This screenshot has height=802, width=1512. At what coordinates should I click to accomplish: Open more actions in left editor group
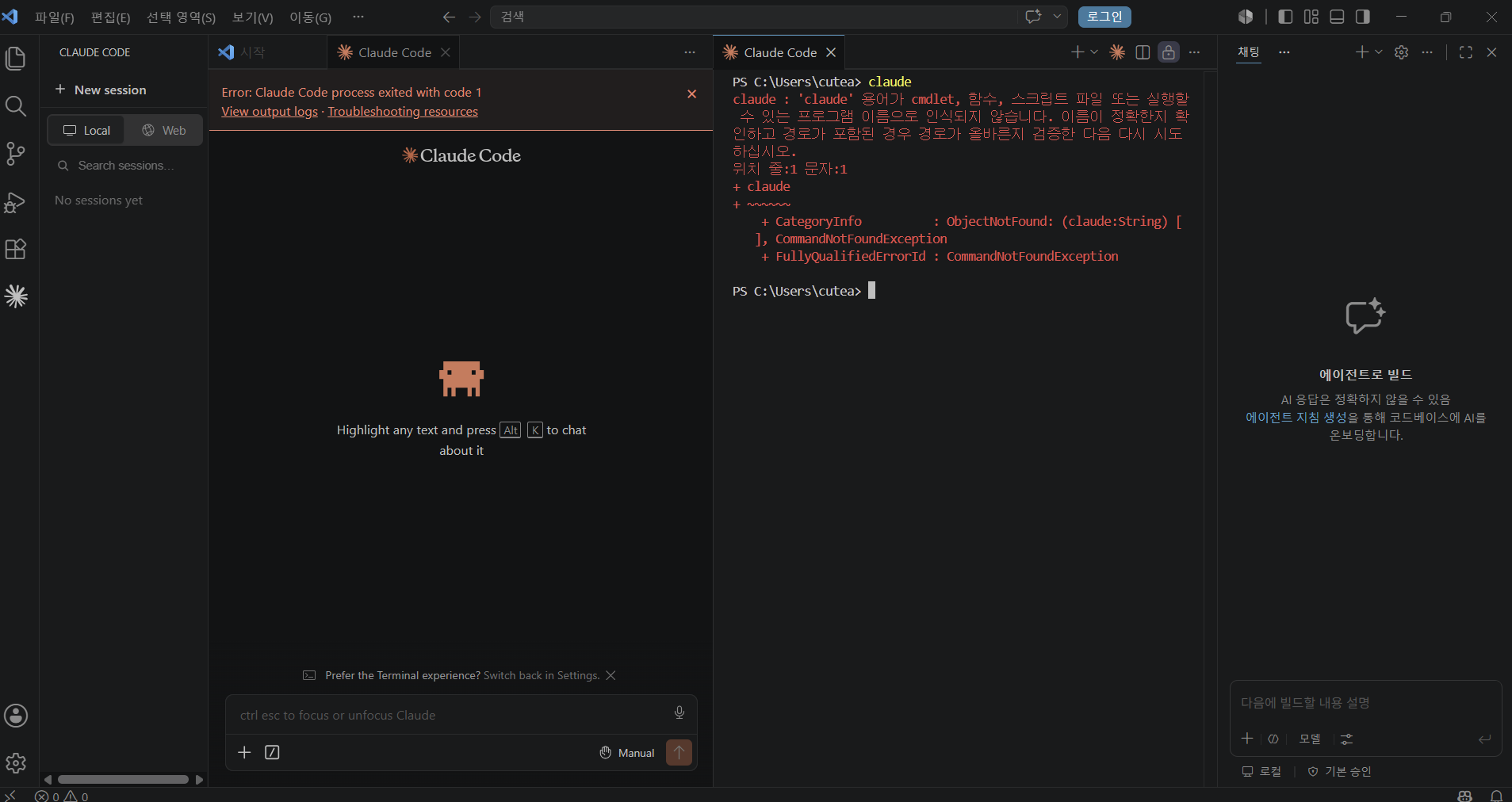(x=690, y=52)
